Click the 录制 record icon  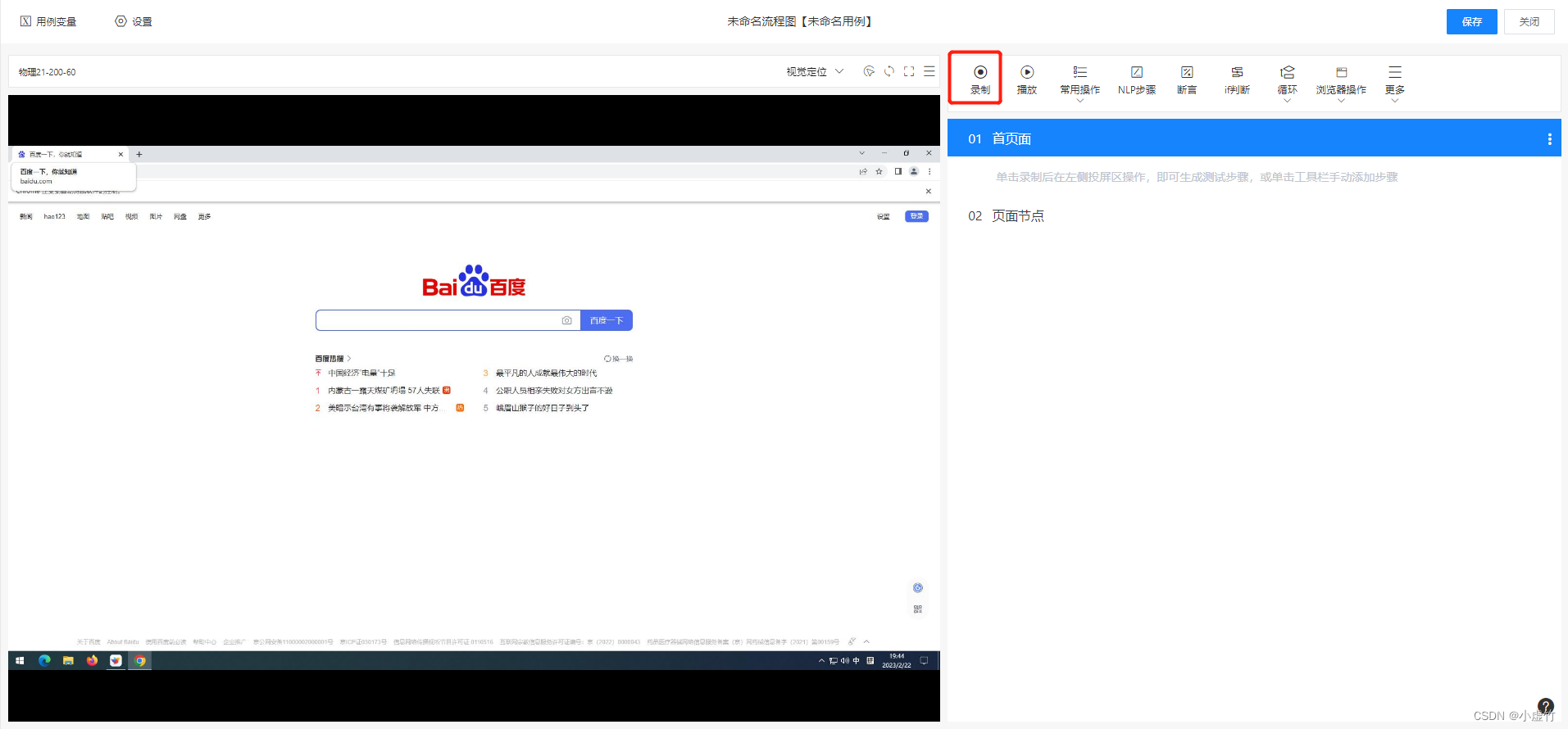(x=979, y=72)
